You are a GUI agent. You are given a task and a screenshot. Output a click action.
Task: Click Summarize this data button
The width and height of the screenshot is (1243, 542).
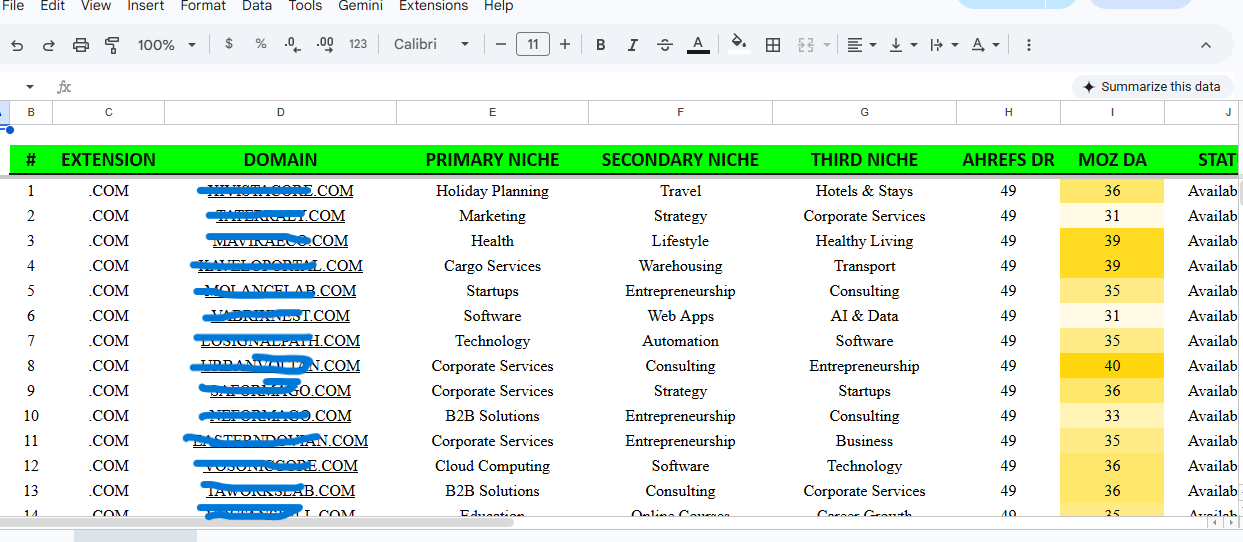1151,87
